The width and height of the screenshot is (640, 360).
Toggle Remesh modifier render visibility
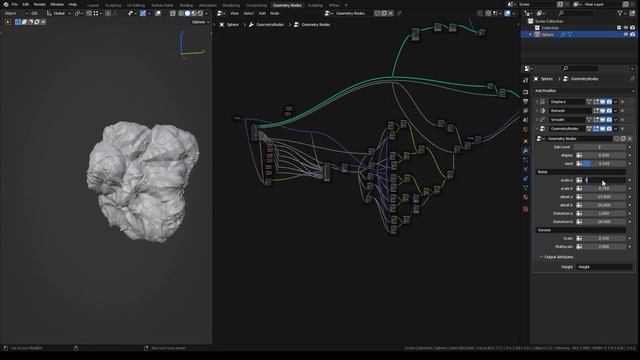pyautogui.click(x=609, y=111)
